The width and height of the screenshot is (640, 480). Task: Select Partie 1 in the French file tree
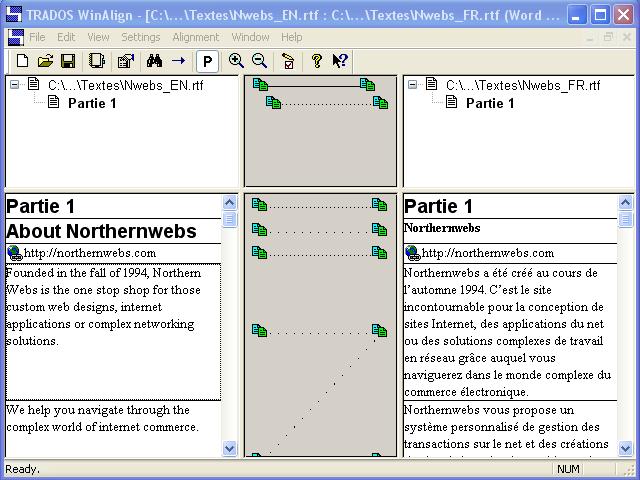coord(490,103)
